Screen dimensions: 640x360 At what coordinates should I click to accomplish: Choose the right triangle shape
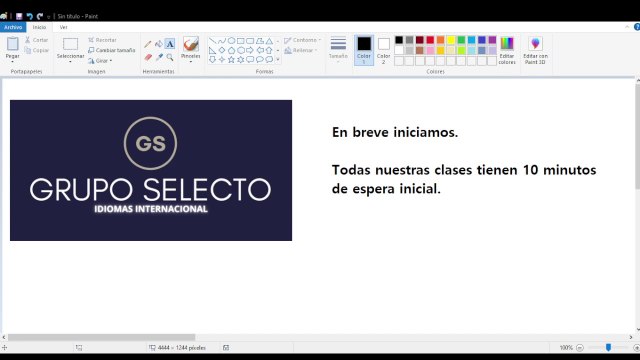[212, 50]
